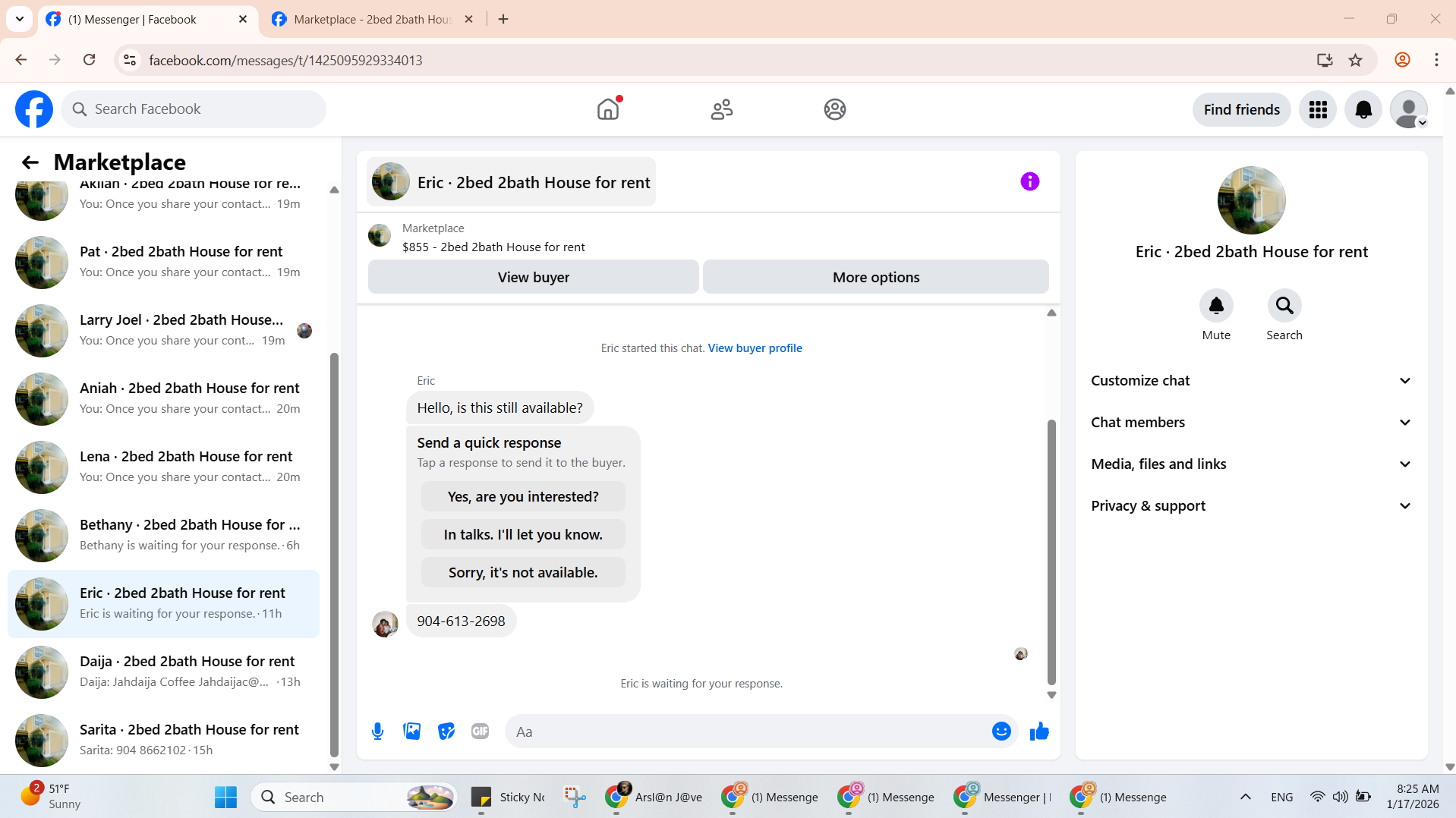This screenshot has width=1456, height=818.
Task: Focus the Aa message input field
Action: 748,731
